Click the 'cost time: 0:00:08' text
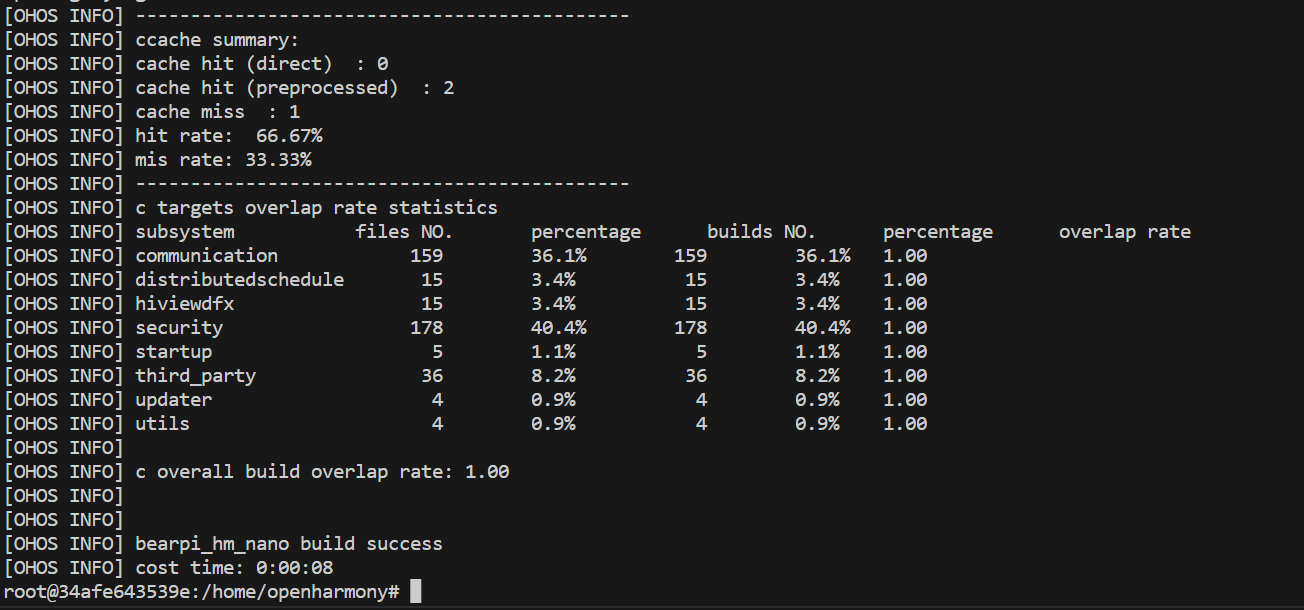This screenshot has width=1304, height=610. tap(234, 568)
